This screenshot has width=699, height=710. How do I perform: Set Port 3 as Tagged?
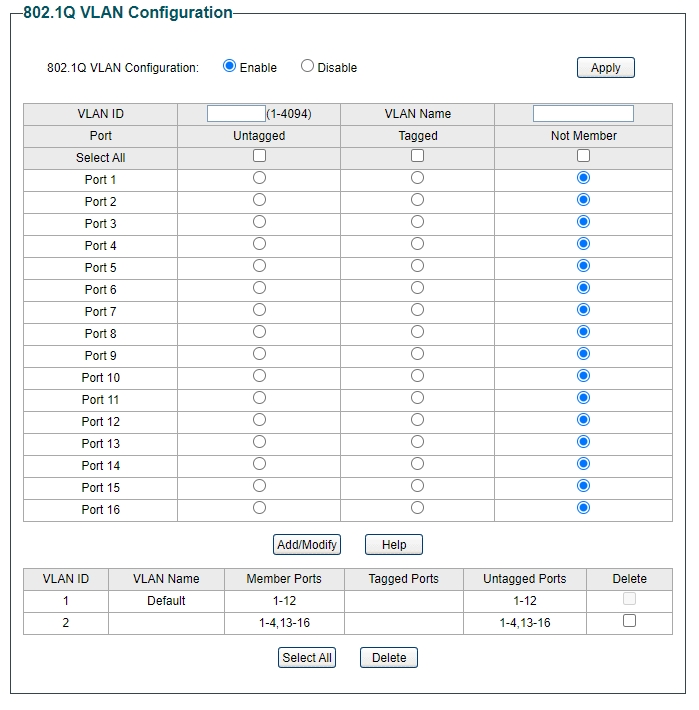[x=417, y=222]
